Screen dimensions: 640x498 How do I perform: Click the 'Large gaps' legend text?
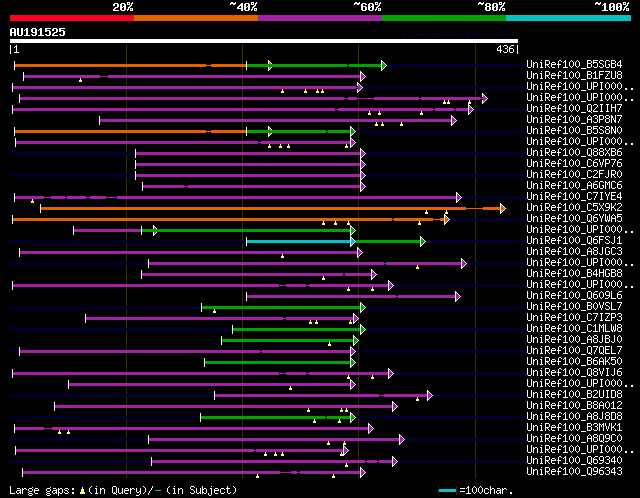click(x=42, y=490)
